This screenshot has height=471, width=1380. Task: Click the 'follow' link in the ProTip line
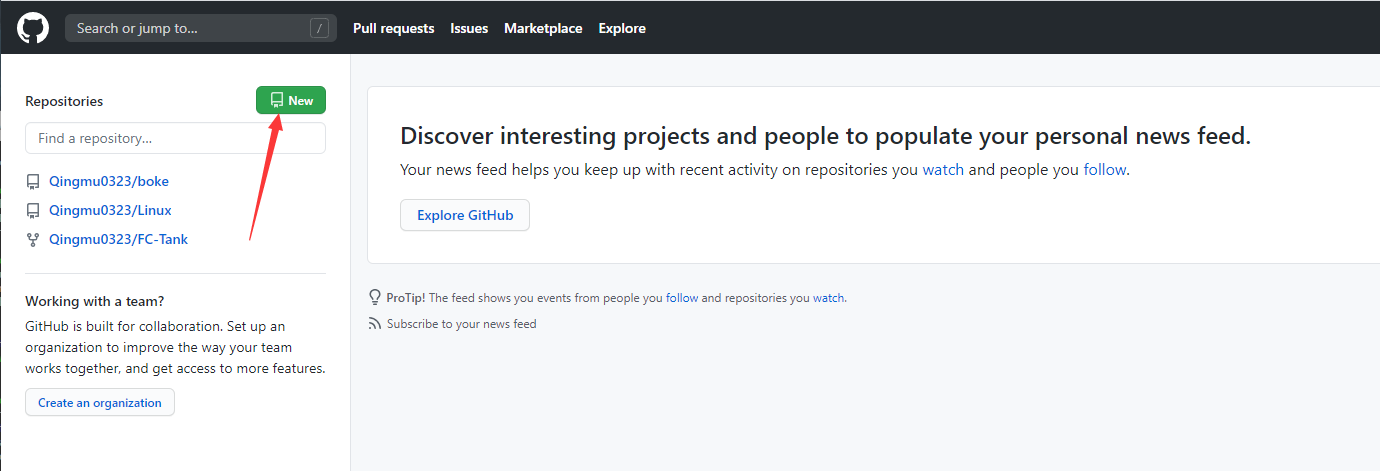(682, 298)
